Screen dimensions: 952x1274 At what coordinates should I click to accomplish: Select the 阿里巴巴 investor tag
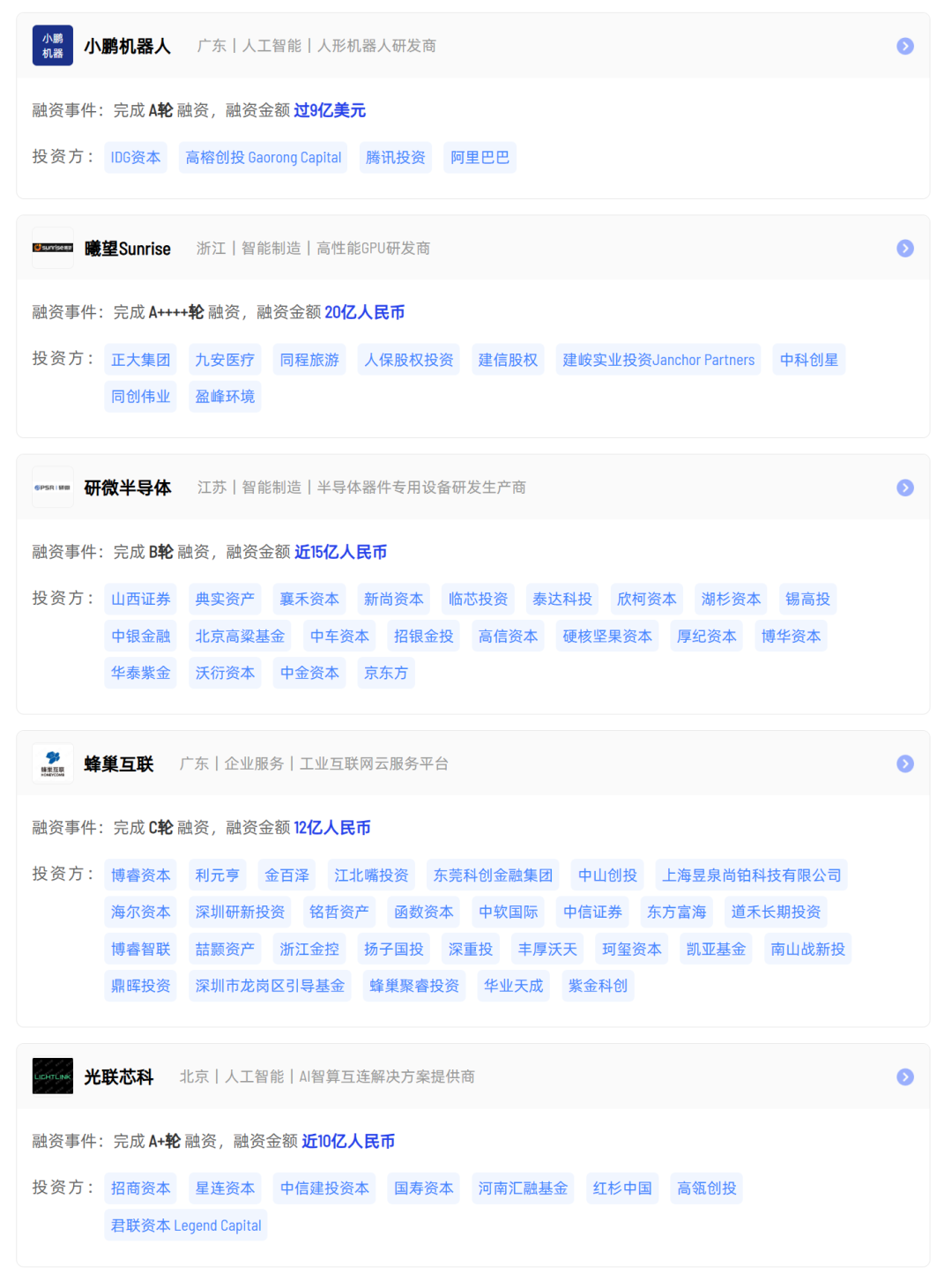pos(480,158)
